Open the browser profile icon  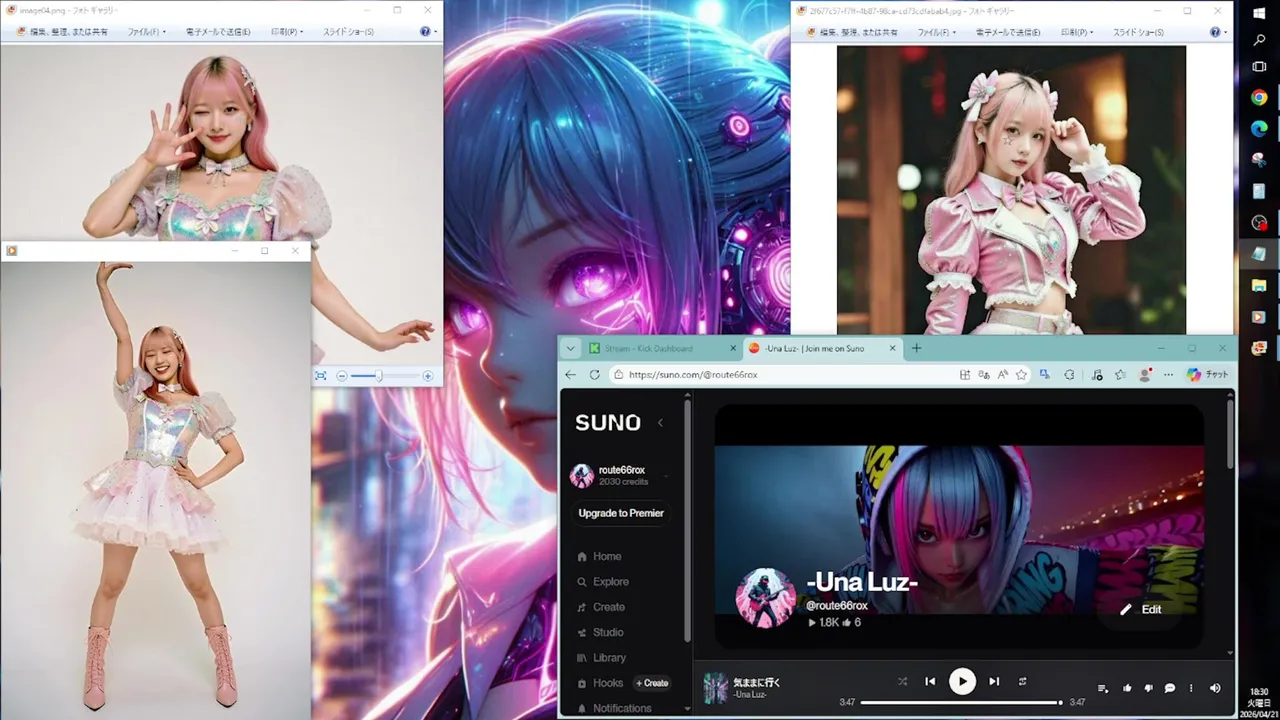1145,374
